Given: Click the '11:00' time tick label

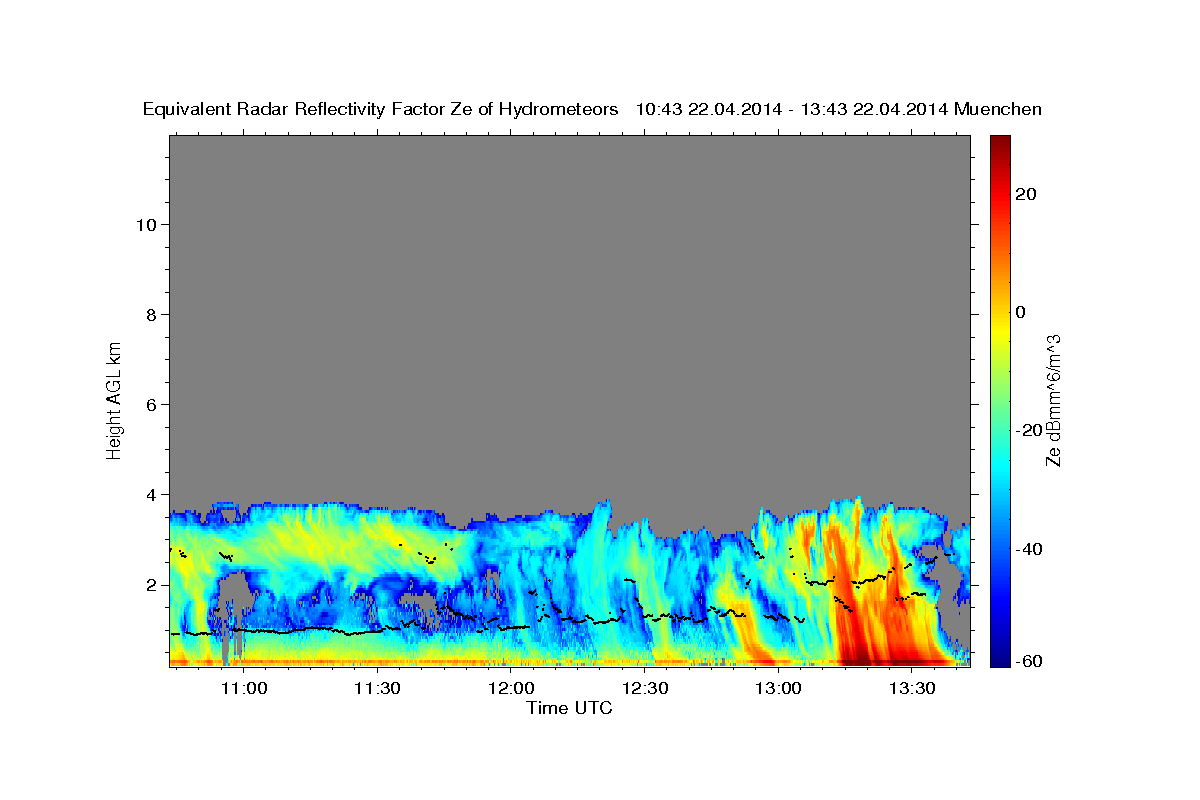Looking at the screenshot, I should (x=243, y=689).
